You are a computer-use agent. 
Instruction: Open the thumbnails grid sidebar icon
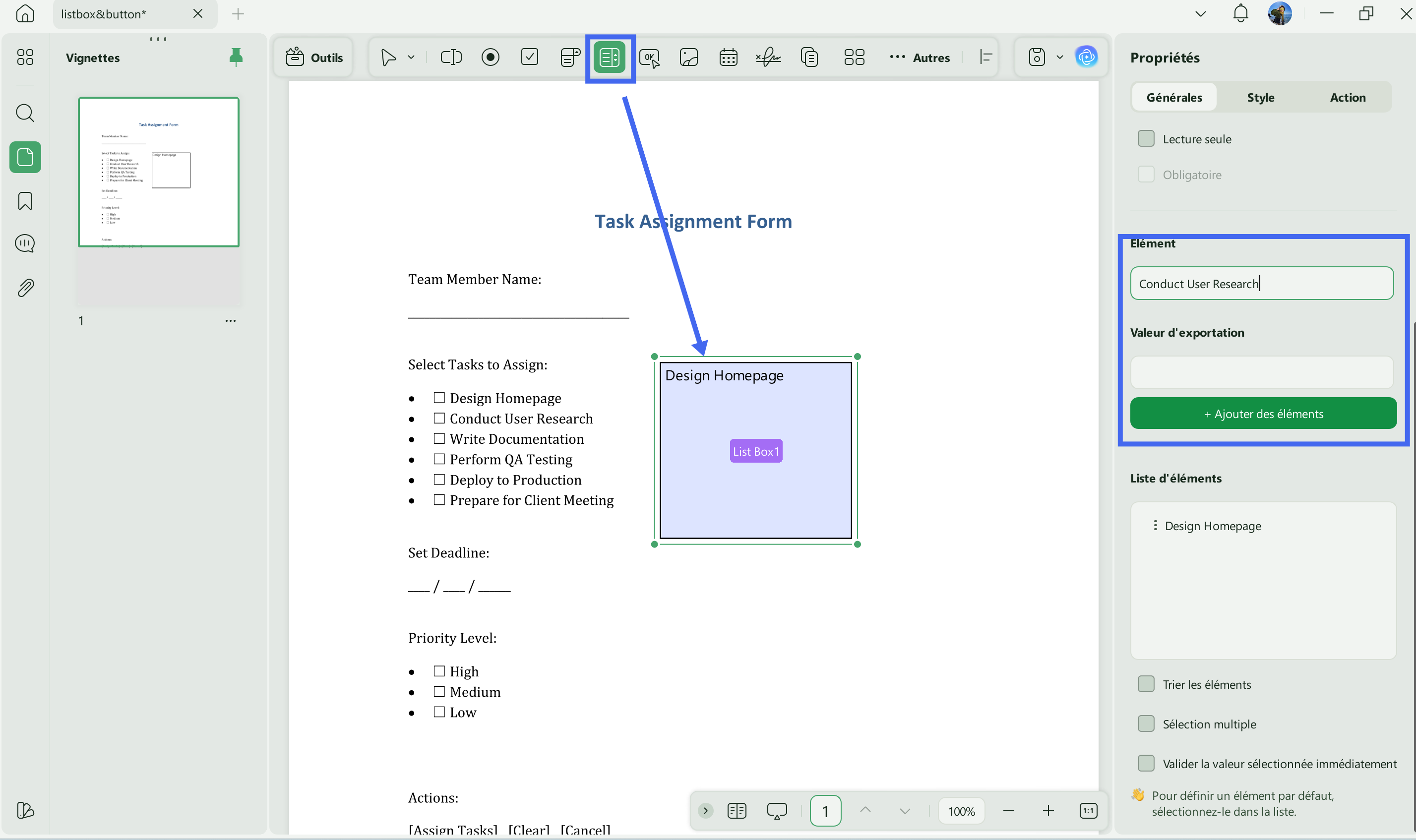[25, 57]
